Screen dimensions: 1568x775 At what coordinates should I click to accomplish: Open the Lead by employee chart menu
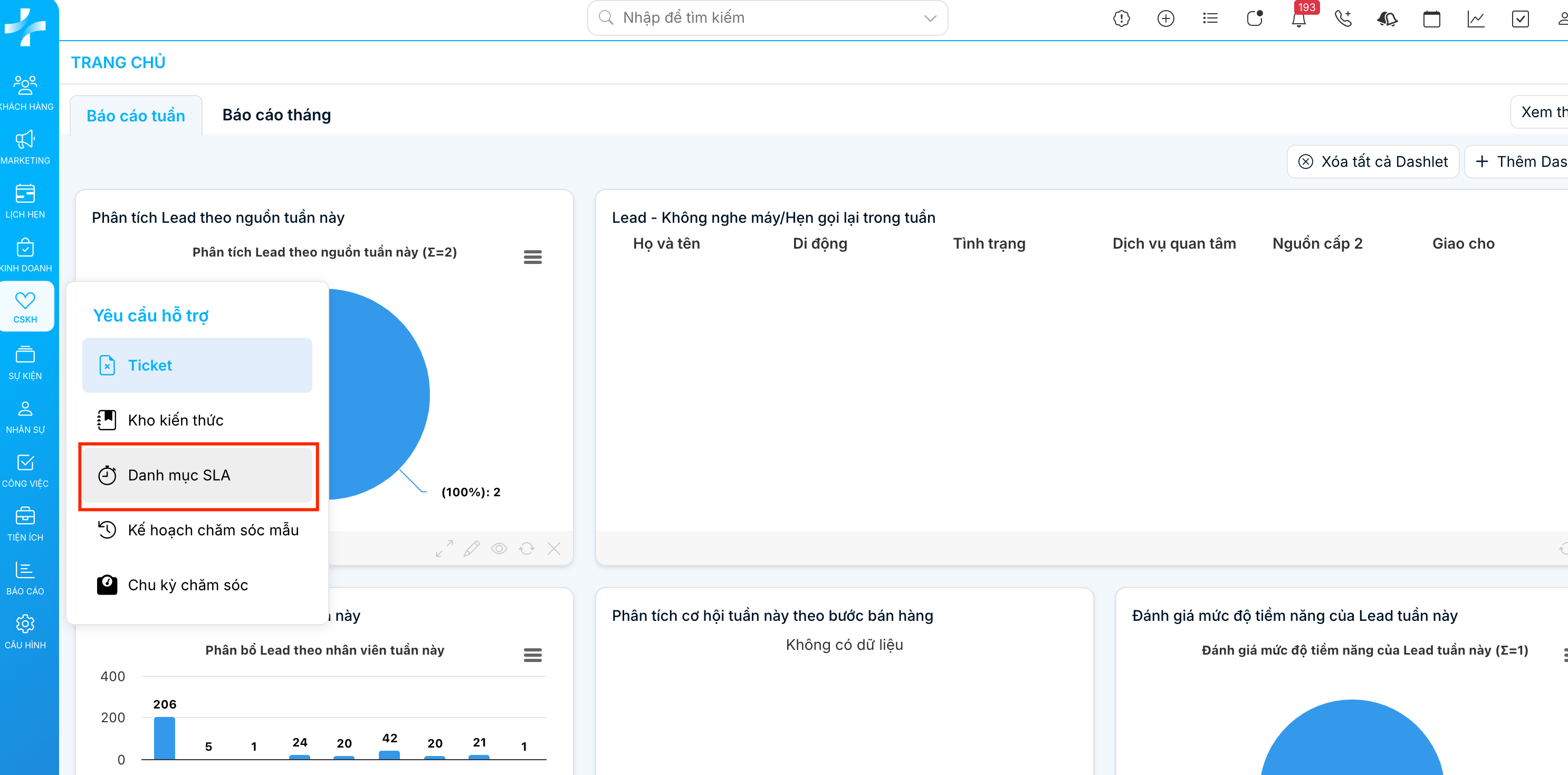point(533,655)
